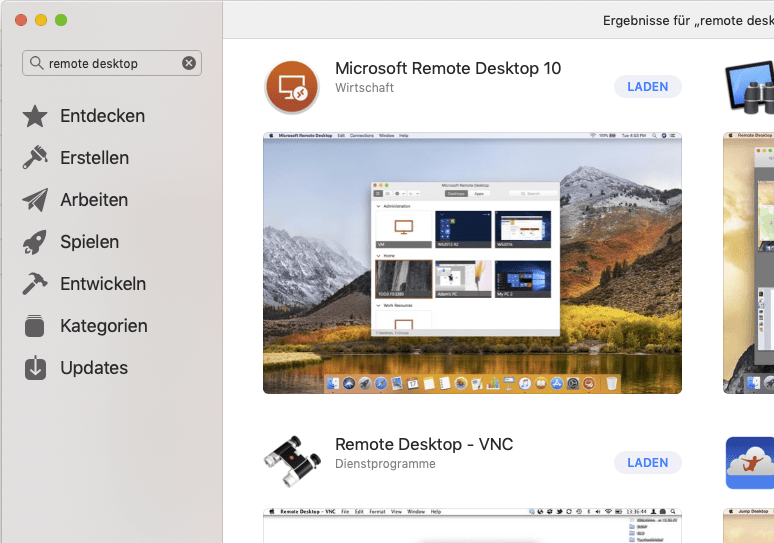Open the Jump Desktop cloud app icon
774x543 pixels.
[750, 463]
